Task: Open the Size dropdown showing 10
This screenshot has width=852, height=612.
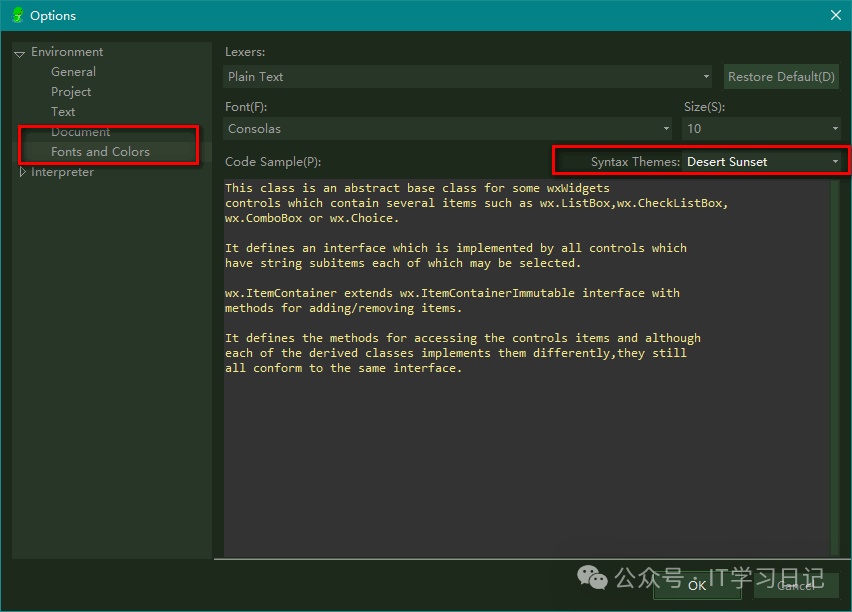Action: click(762, 129)
